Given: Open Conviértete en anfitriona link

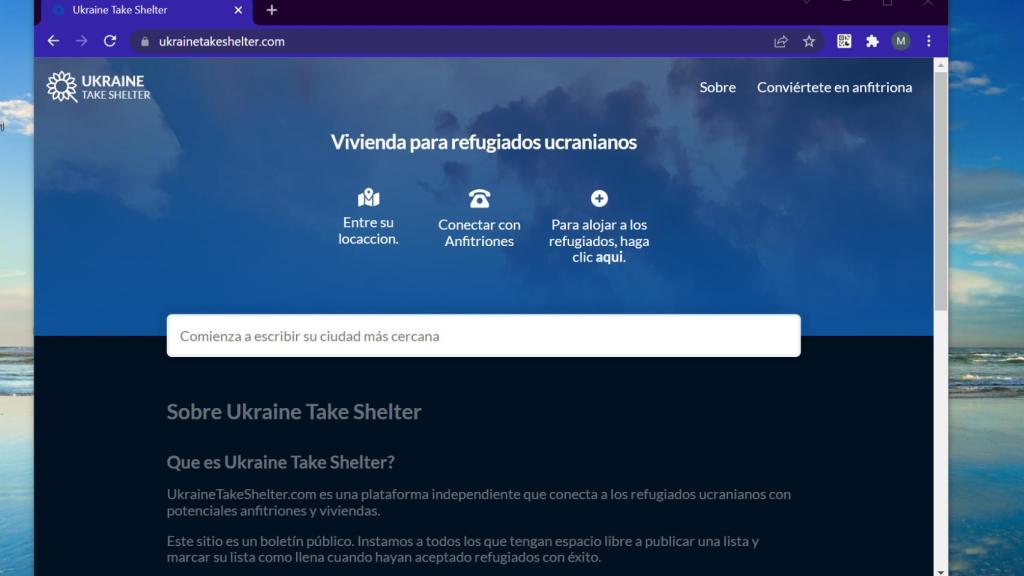Looking at the screenshot, I should click(x=834, y=87).
